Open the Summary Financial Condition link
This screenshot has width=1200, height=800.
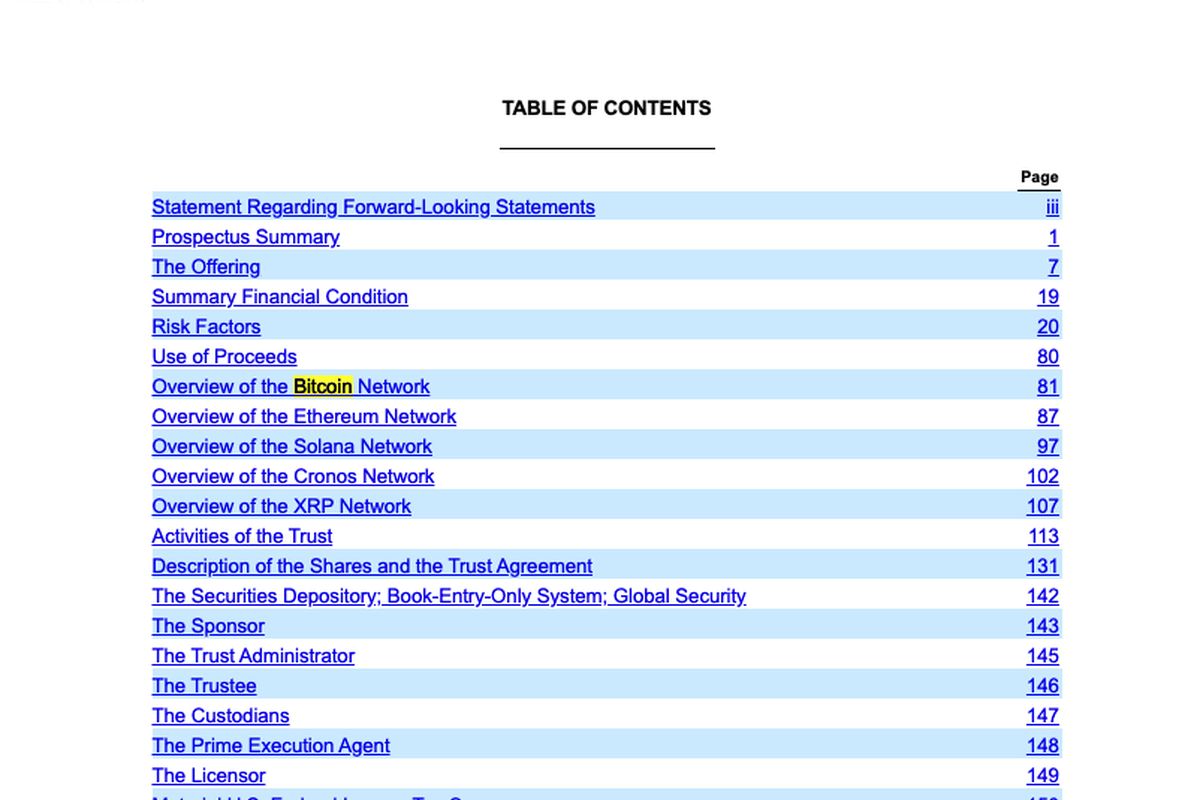280,297
